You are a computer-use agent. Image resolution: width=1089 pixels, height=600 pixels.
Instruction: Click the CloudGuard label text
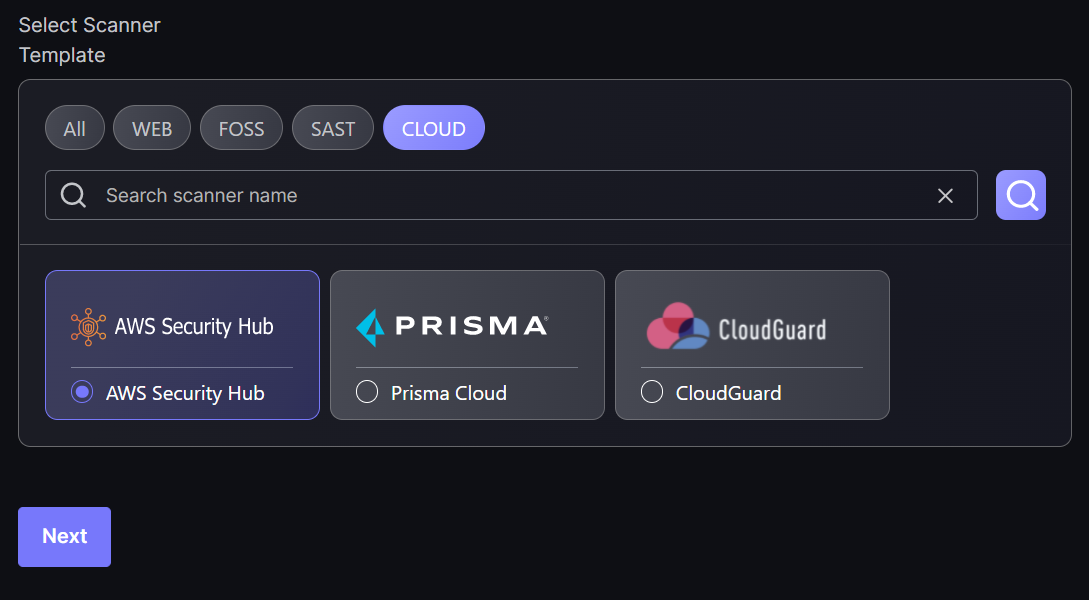click(729, 393)
